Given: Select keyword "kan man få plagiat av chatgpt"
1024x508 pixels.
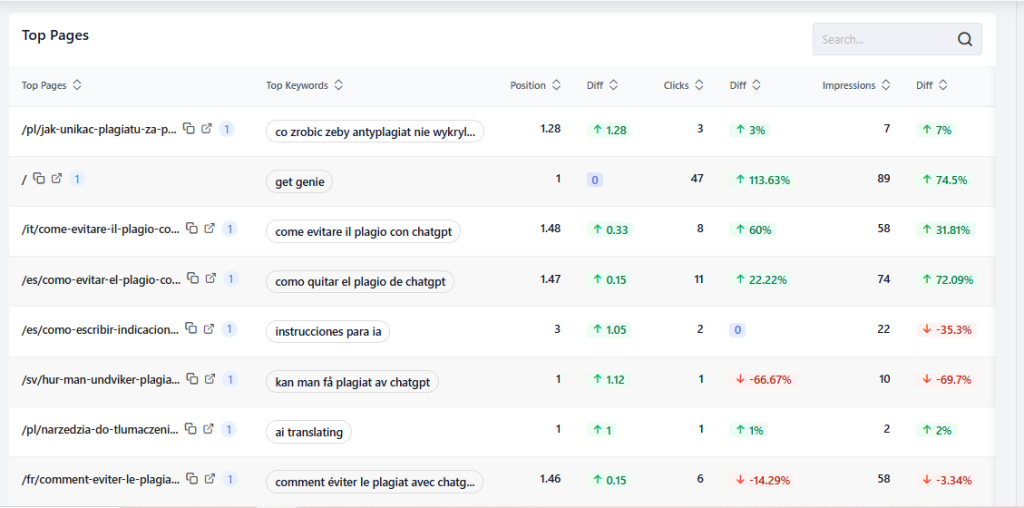Looking at the screenshot, I should (x=353, y=382).
